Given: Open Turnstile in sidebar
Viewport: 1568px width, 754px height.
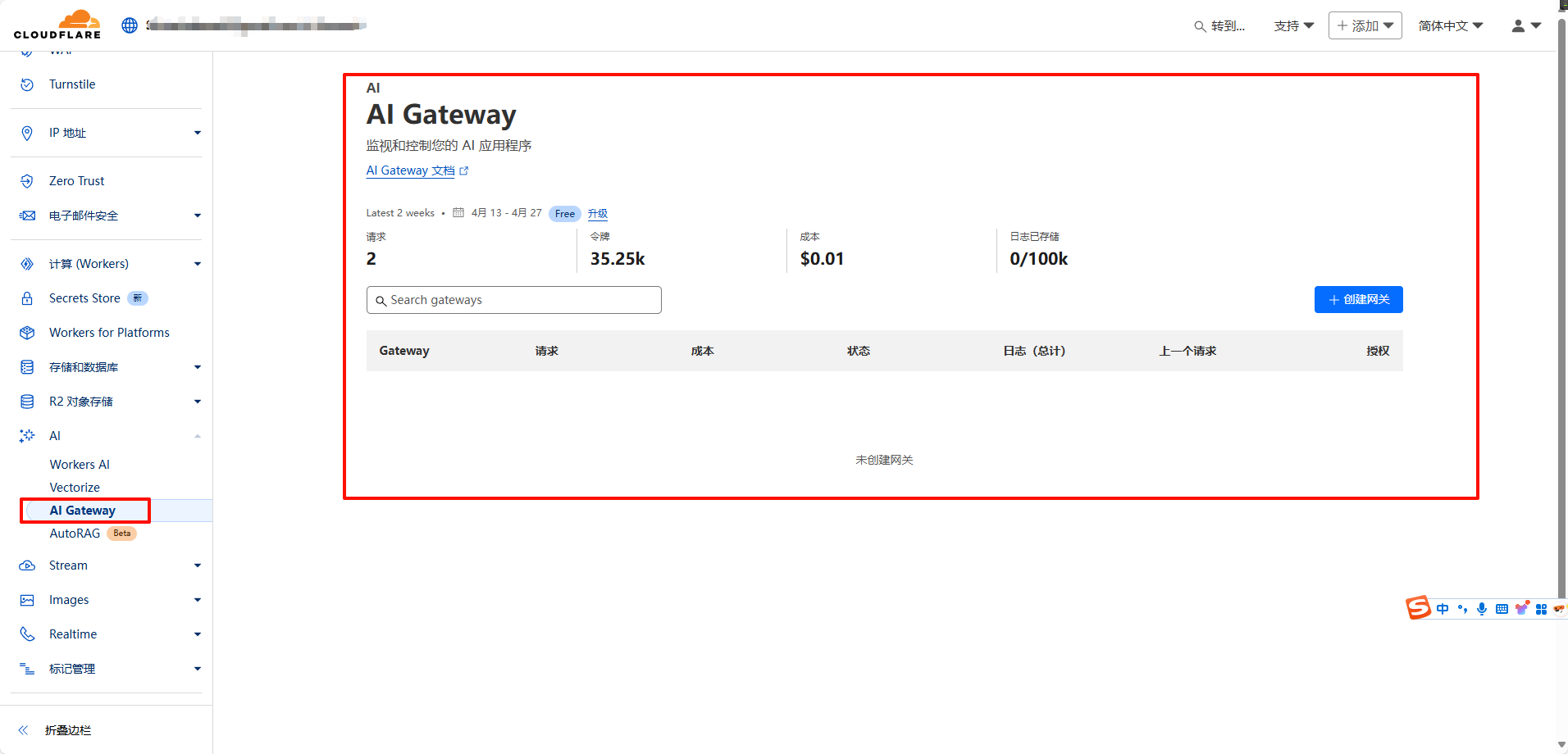Looking at the screenshot, I should click(x=72, y=84).
